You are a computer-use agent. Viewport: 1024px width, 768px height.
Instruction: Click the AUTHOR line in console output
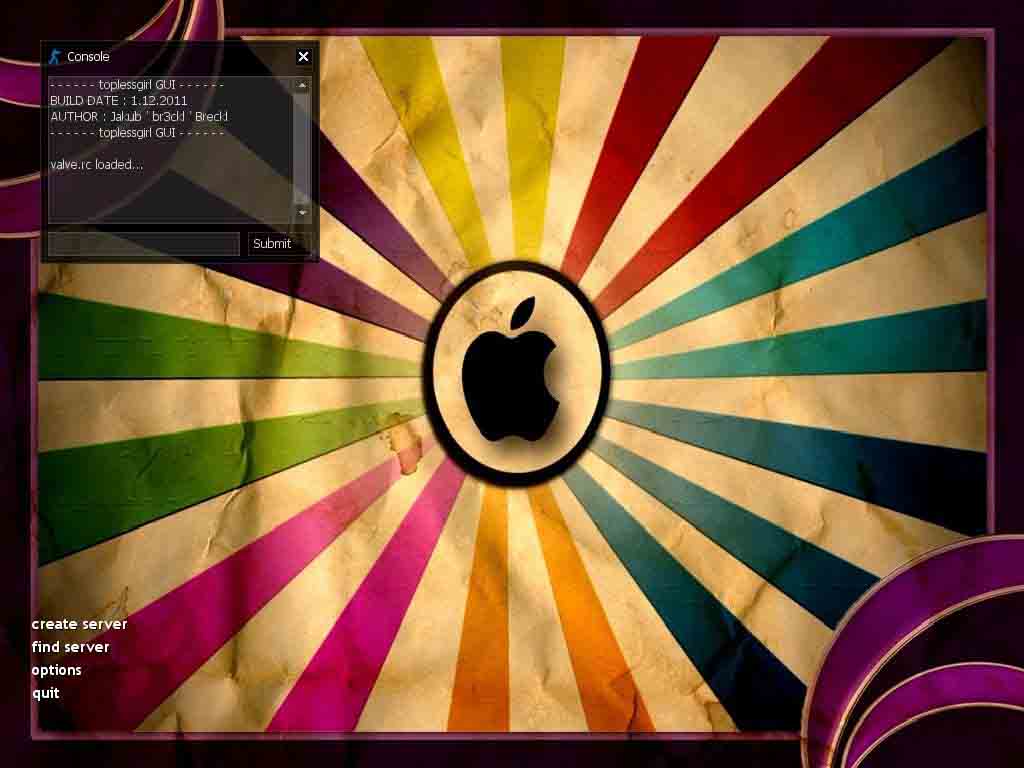point(139,116)
